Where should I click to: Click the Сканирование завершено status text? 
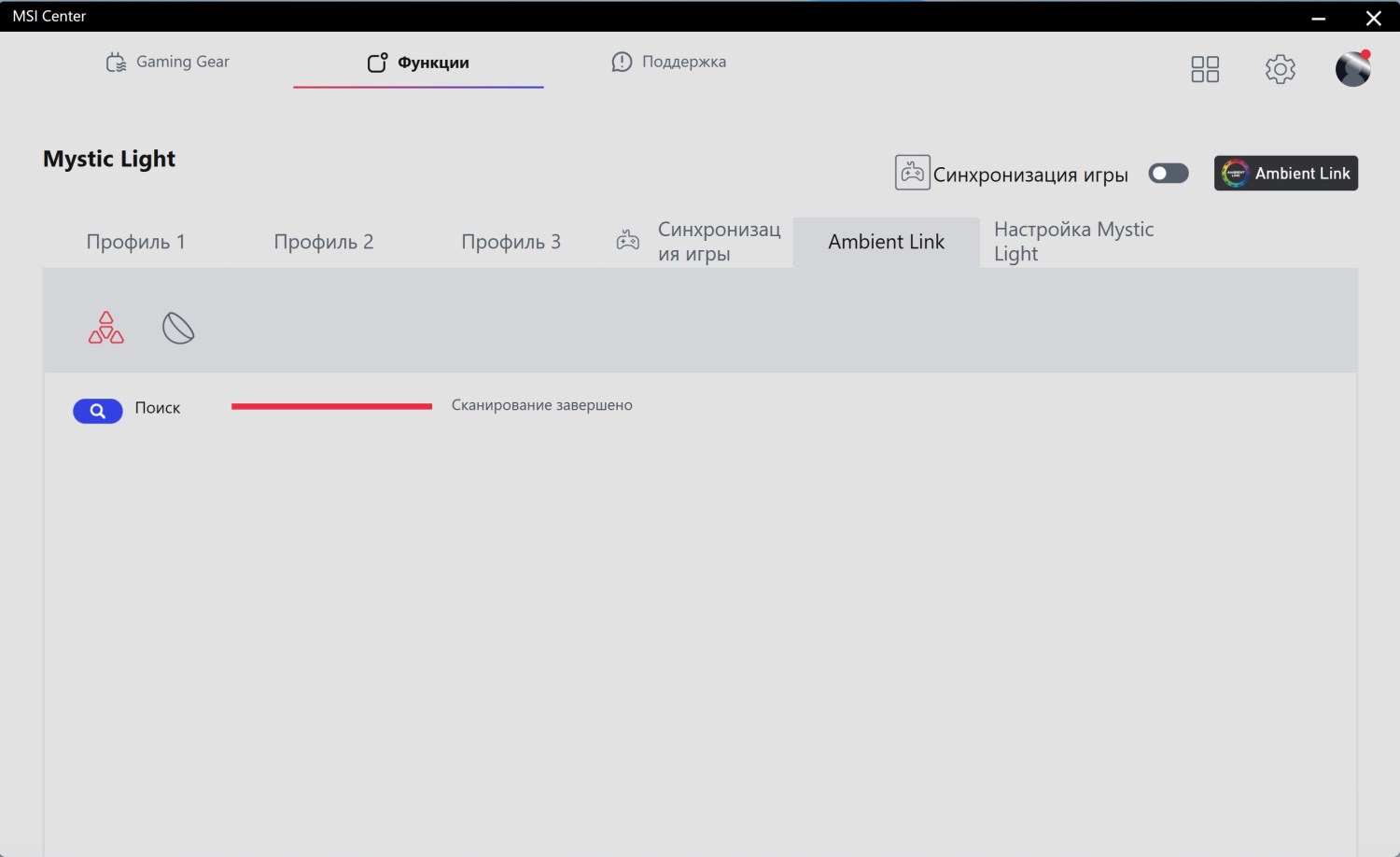pyautogui.click(x=542, y=405)
